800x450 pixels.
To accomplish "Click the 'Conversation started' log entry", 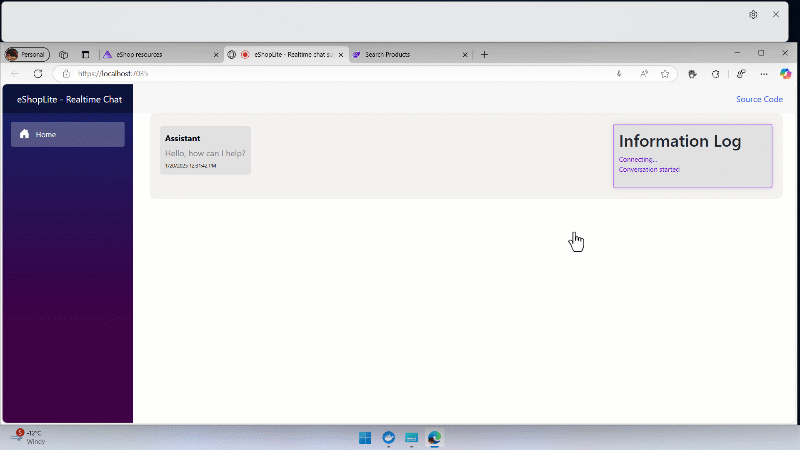I will coord(649,169).
